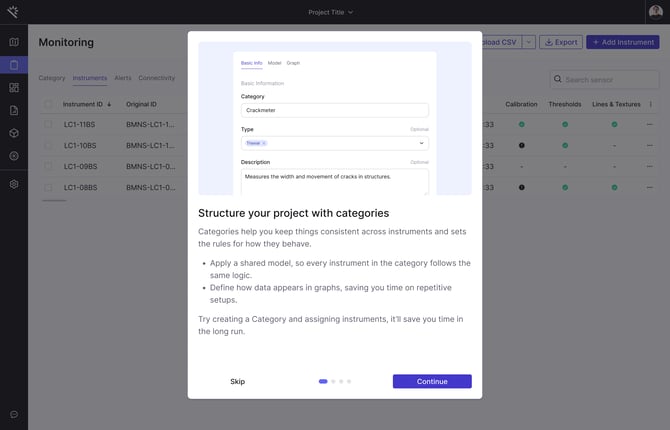Viewport: 670px width, 430px height.
Task: Click instrument ID LC1-09BS cell
Action: 80,166
